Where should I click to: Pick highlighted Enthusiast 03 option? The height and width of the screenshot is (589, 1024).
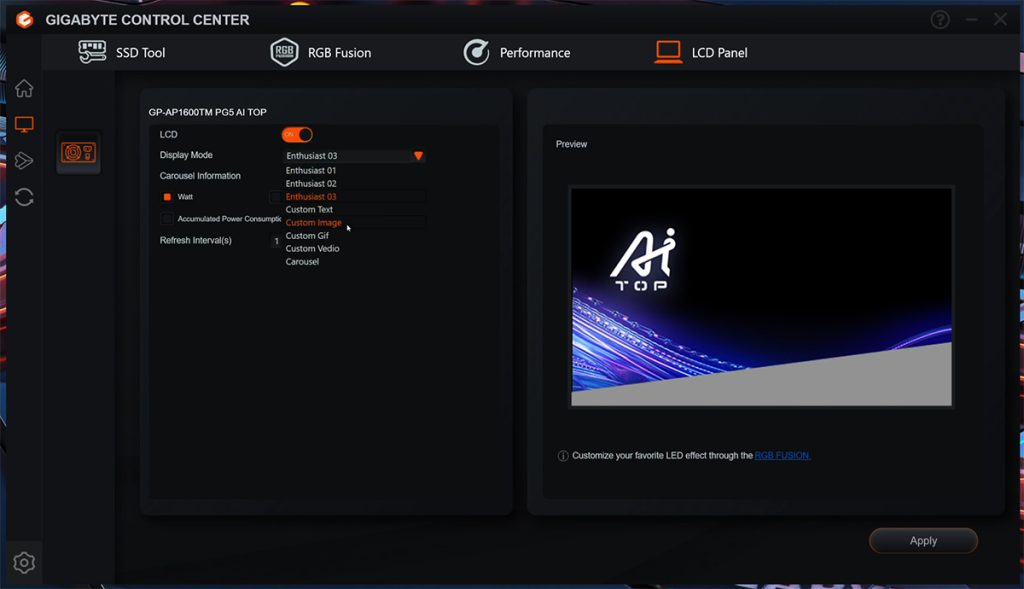[311, 197]
